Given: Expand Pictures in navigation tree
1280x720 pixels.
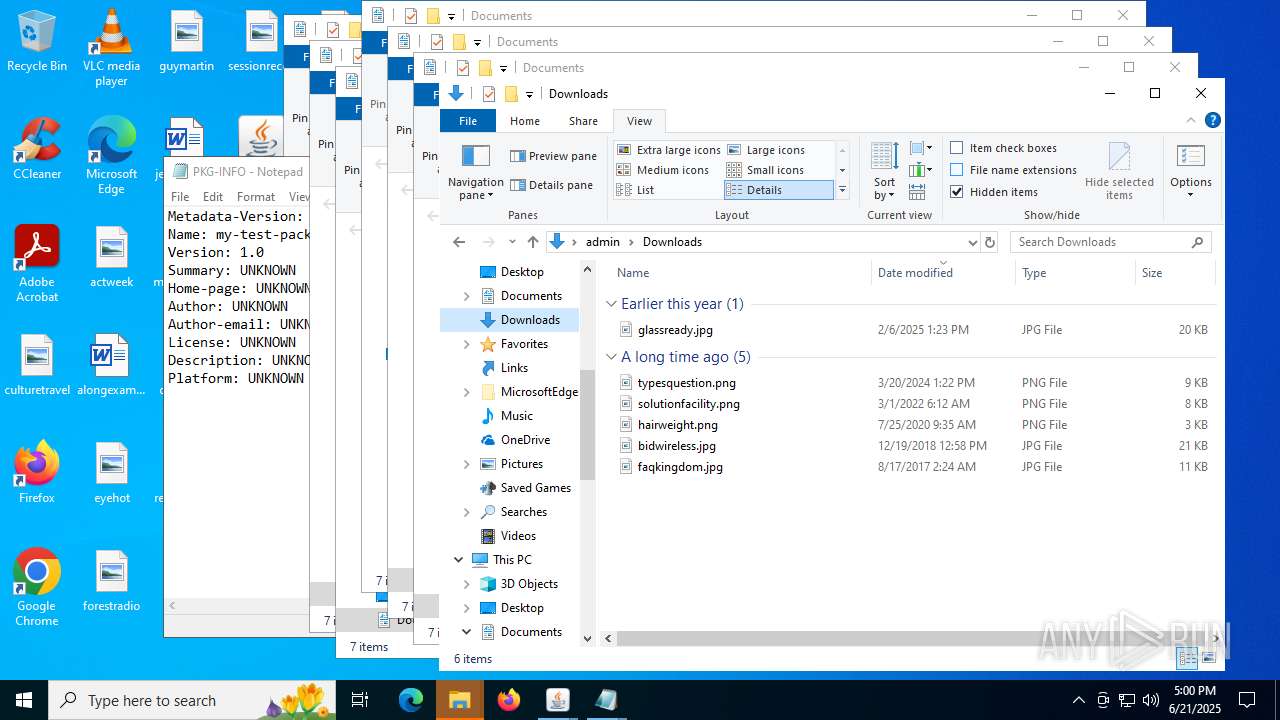Looking at the screenshot, I should [466, 464].
